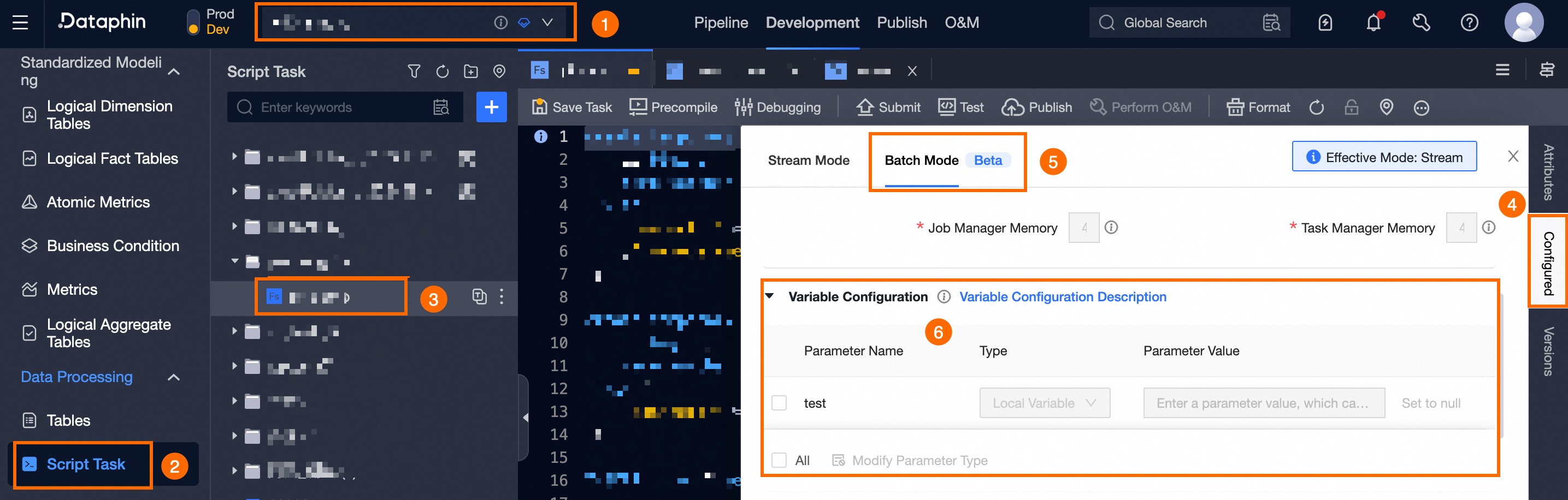This screenshot has height=500, width=1568.
Task: Collapse the Variable Configuration section
Action: [x=769, y=296]
